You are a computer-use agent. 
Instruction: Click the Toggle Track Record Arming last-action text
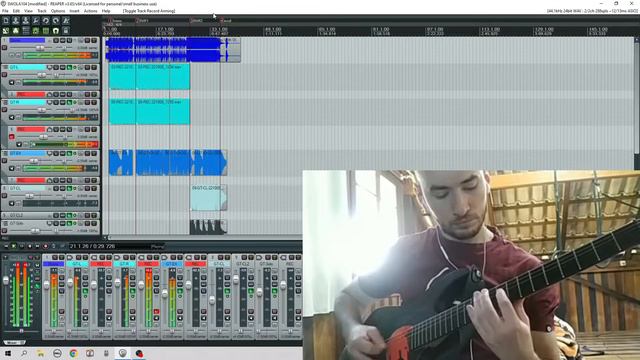point(149,11)
